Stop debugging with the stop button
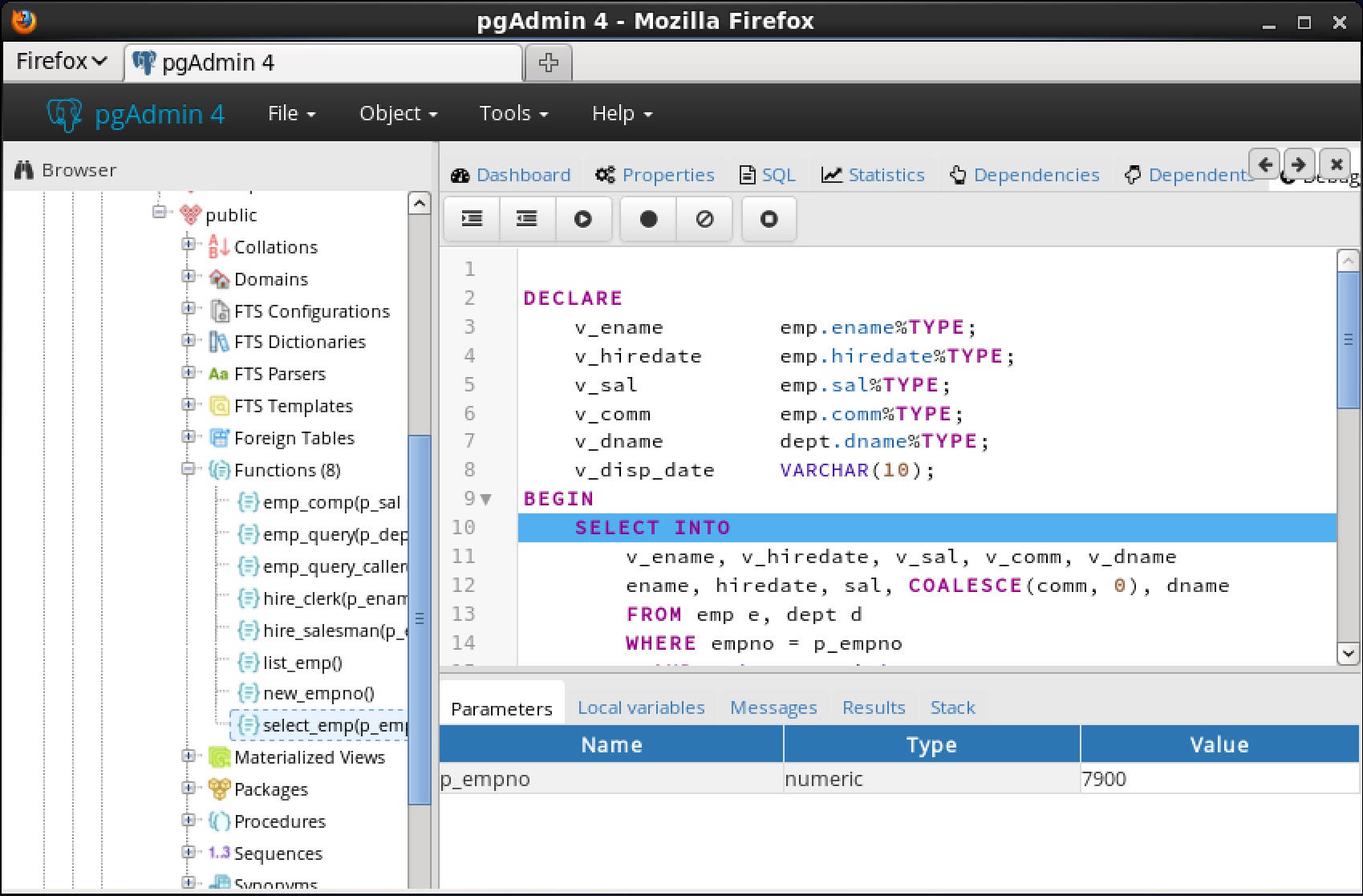 (769, 219)
